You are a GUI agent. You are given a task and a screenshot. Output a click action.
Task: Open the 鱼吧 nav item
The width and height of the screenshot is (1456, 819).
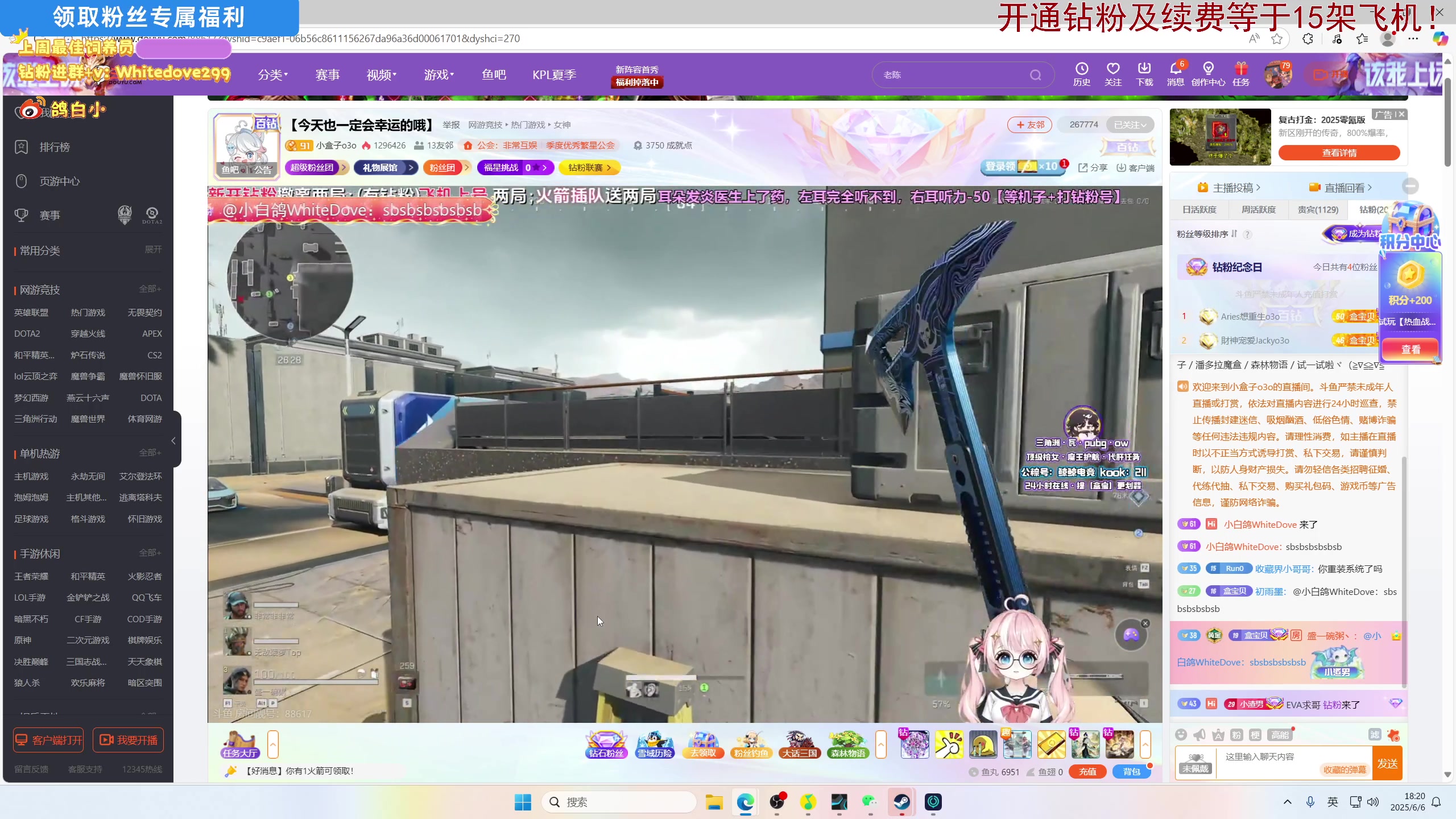pos(494,75)
